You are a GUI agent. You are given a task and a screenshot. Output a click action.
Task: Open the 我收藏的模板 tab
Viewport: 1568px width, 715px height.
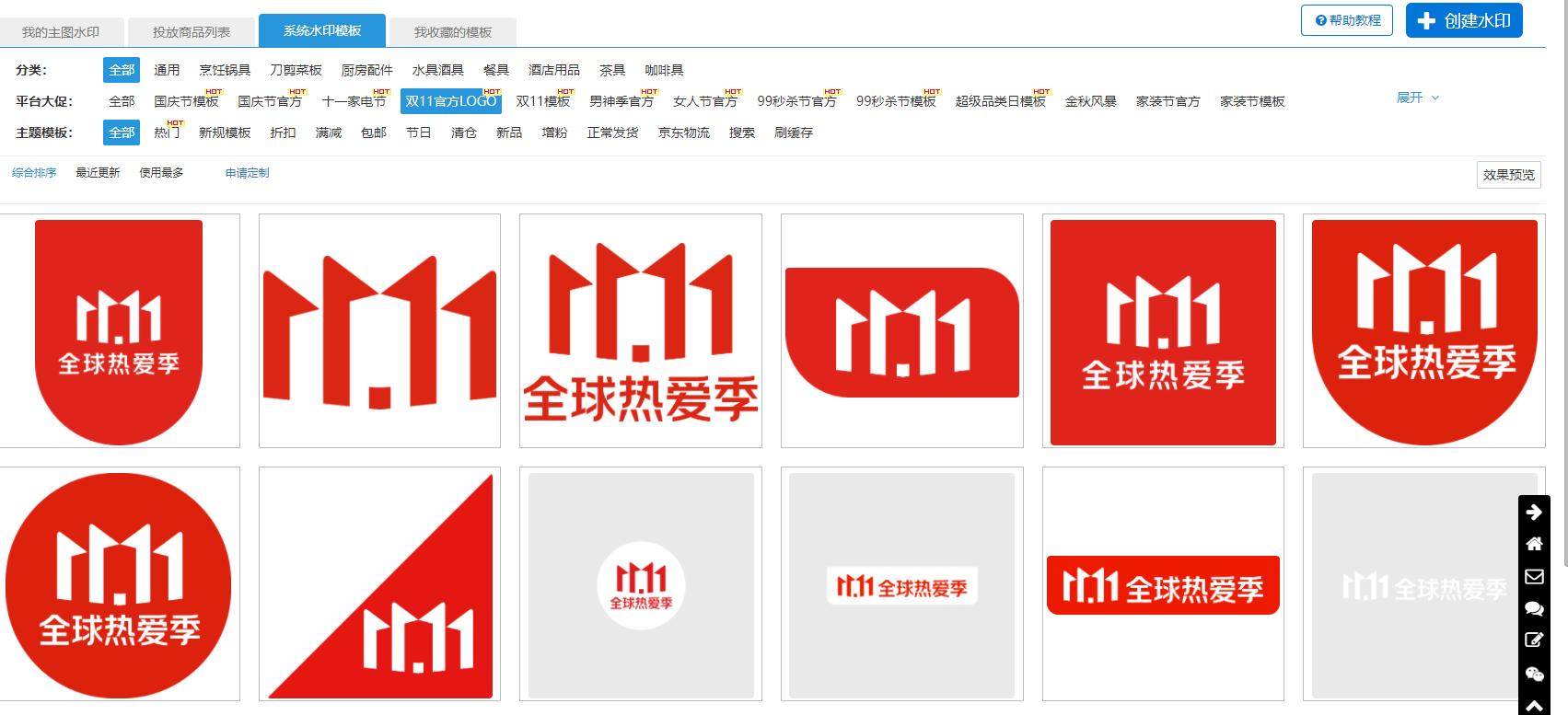click(453, 32)
